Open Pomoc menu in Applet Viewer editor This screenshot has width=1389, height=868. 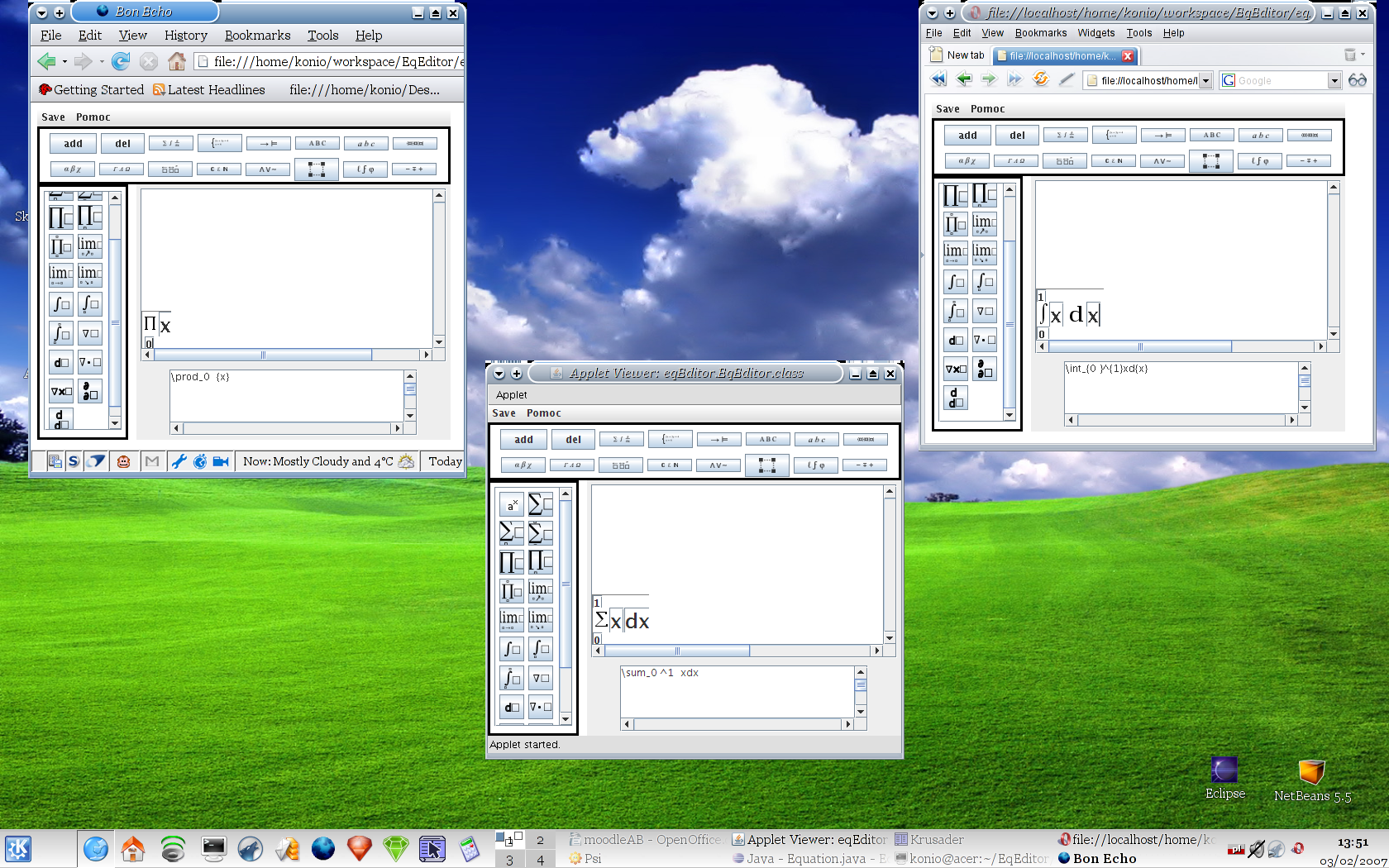coord(544,413)
